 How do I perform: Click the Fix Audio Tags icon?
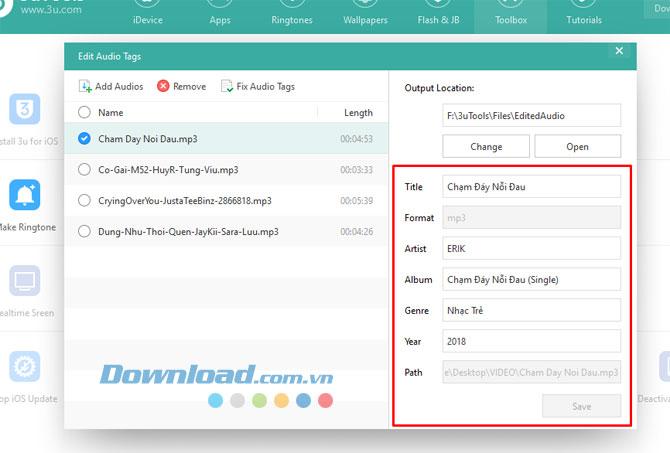[x=227, y=87]
